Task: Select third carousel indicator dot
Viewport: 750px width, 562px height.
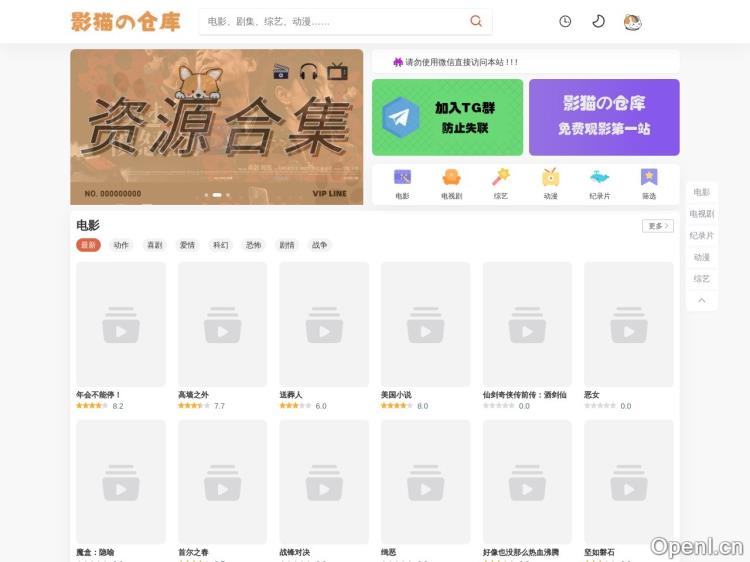Action: pyautogui.click(x=228, y=195)
